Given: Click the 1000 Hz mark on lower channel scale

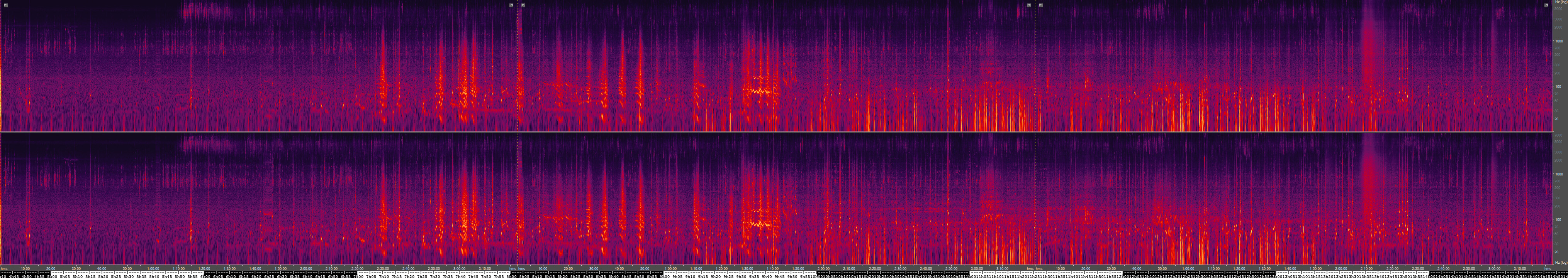Looking at the screenshot, I should [1558, 174].
